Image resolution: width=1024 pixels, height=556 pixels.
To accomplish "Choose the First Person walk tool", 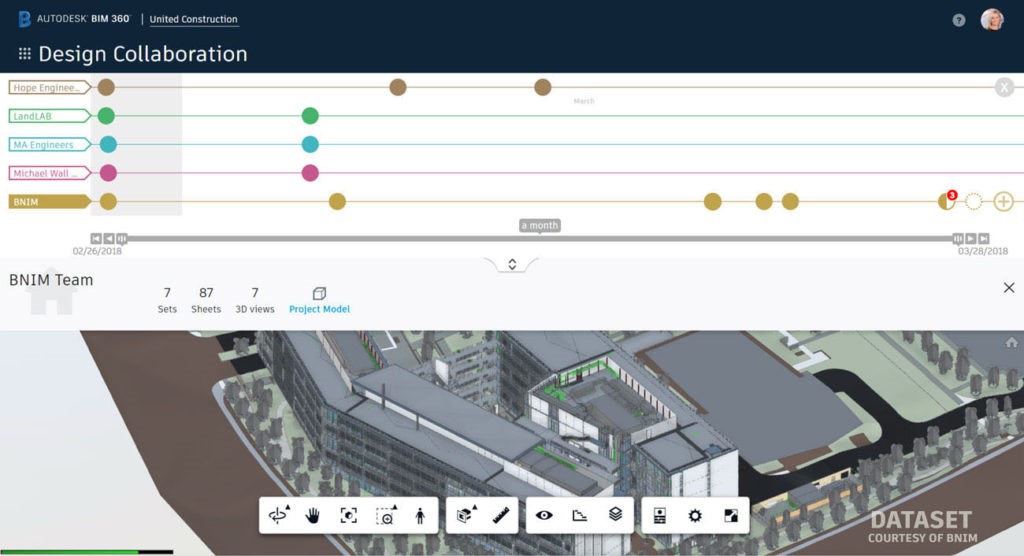I will tap(420, 515).
